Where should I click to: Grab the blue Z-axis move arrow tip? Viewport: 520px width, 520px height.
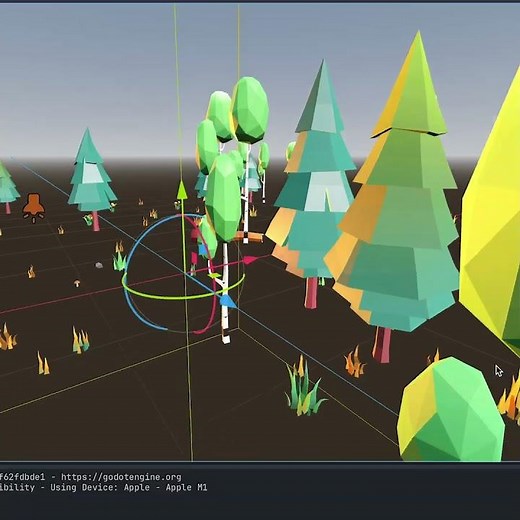click(x=229, y=301)
